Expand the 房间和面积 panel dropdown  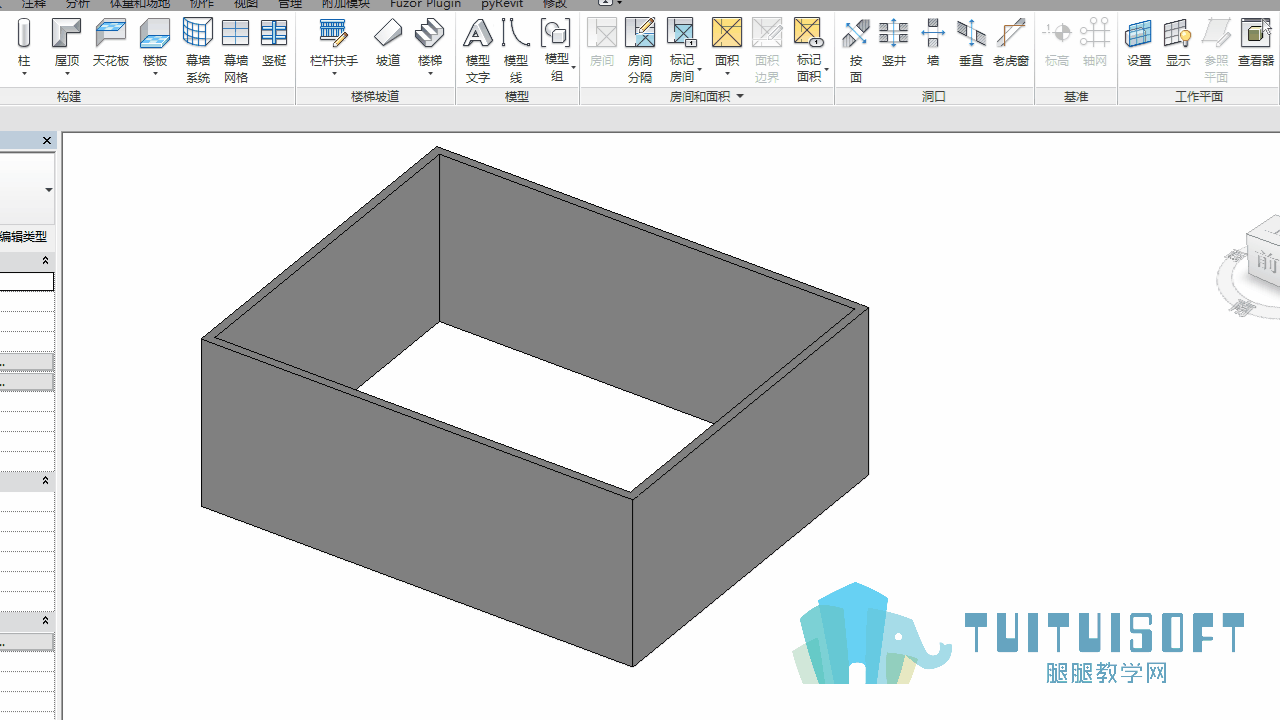(x=740, y=97)
